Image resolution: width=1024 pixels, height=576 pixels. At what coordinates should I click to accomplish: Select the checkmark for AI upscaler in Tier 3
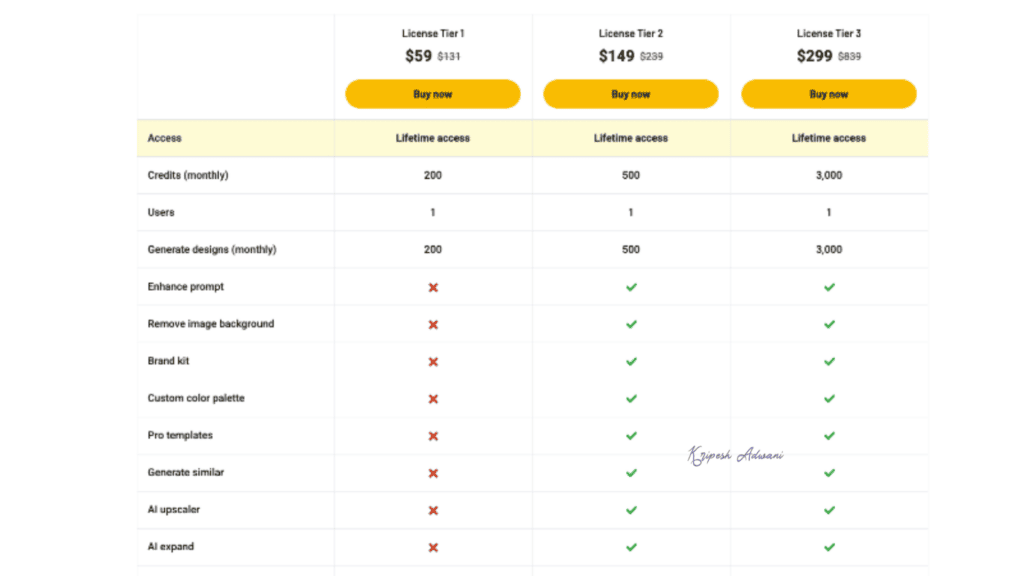pyautogui.click(x=828, y=510)
